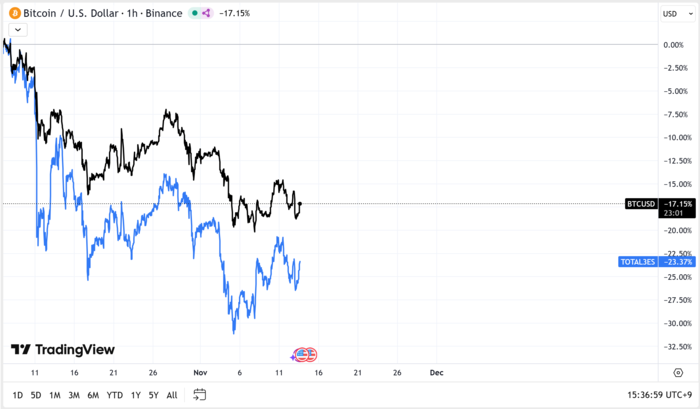The image size is (700, 409).
Task: Open chart settings gear icon
Action: (x=678, y=371)
